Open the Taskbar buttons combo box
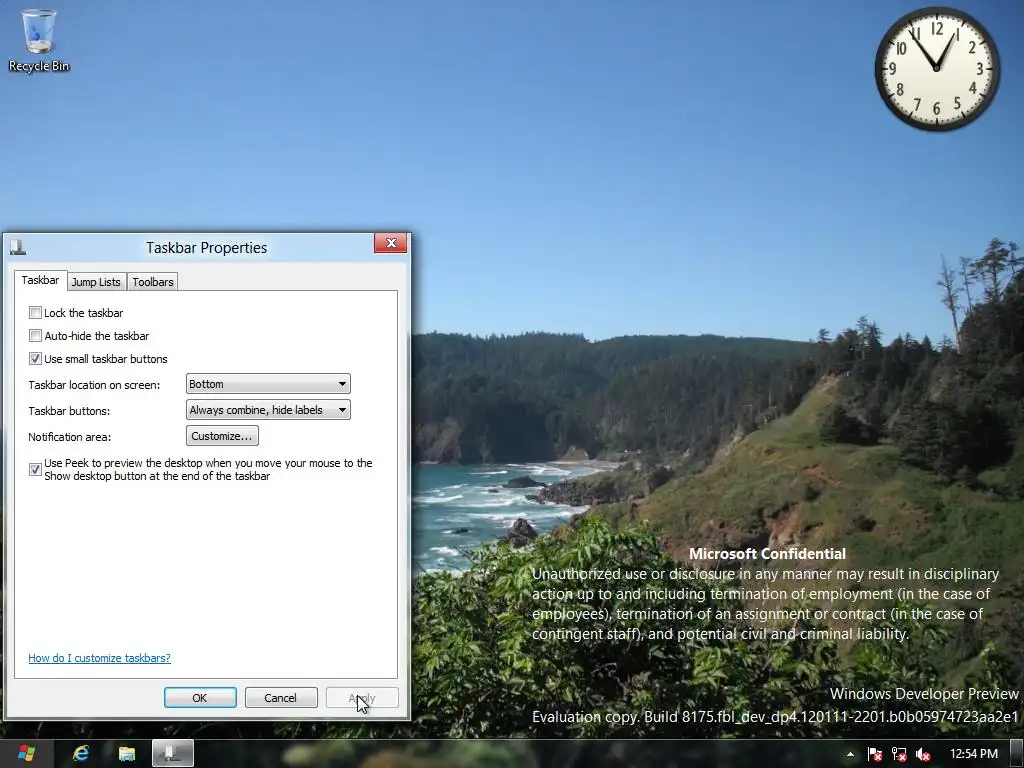The height and width of the screenshot is (768, 1024). pos(268,410)
